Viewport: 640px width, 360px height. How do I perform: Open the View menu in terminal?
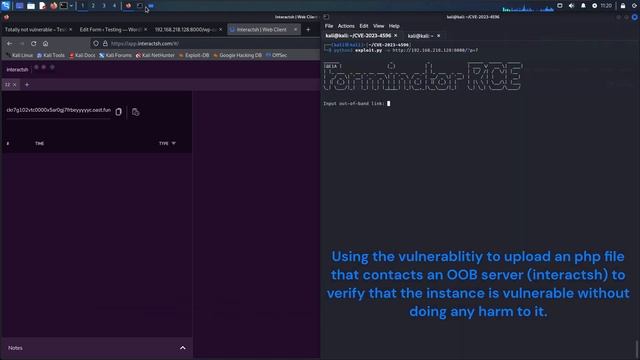(378, 26)
